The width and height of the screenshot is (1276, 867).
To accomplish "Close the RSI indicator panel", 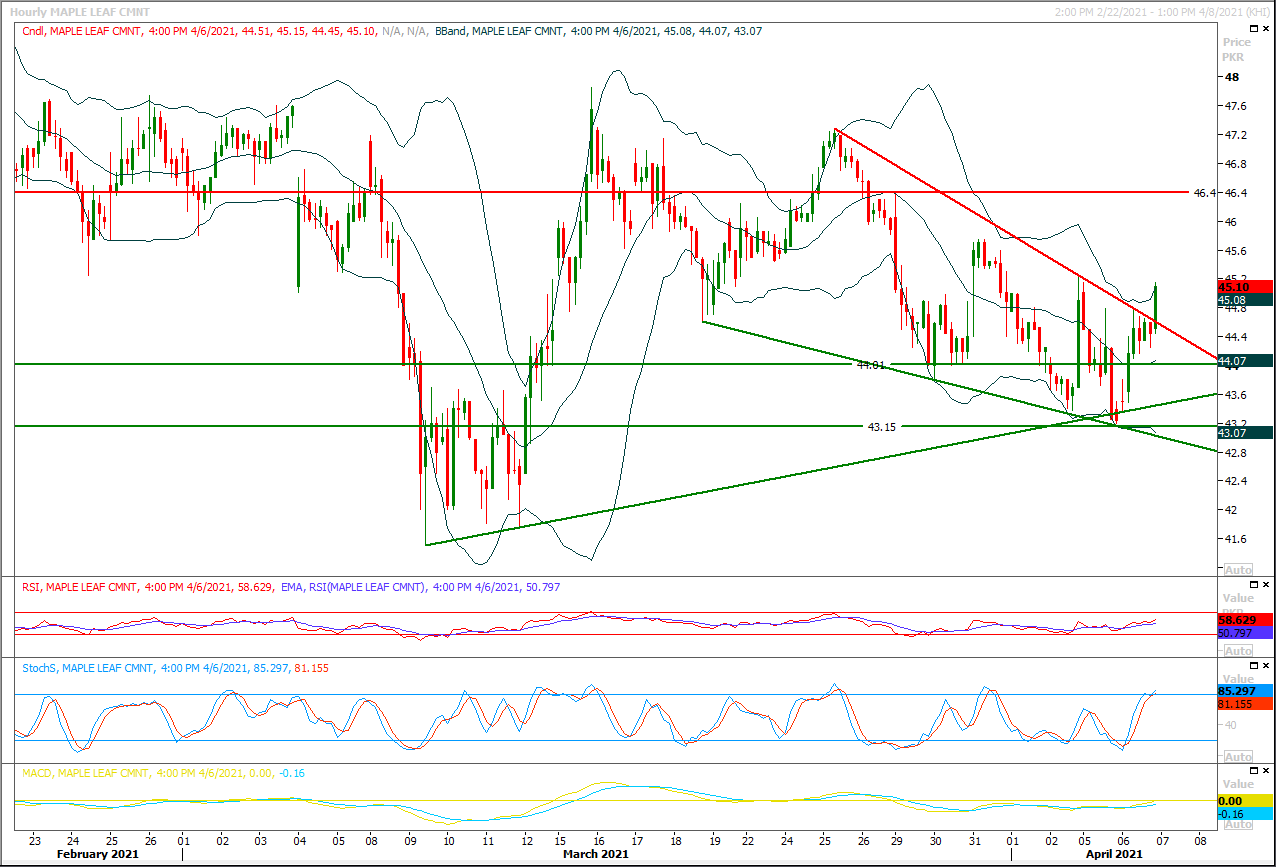I will [x=1267, y=585].
